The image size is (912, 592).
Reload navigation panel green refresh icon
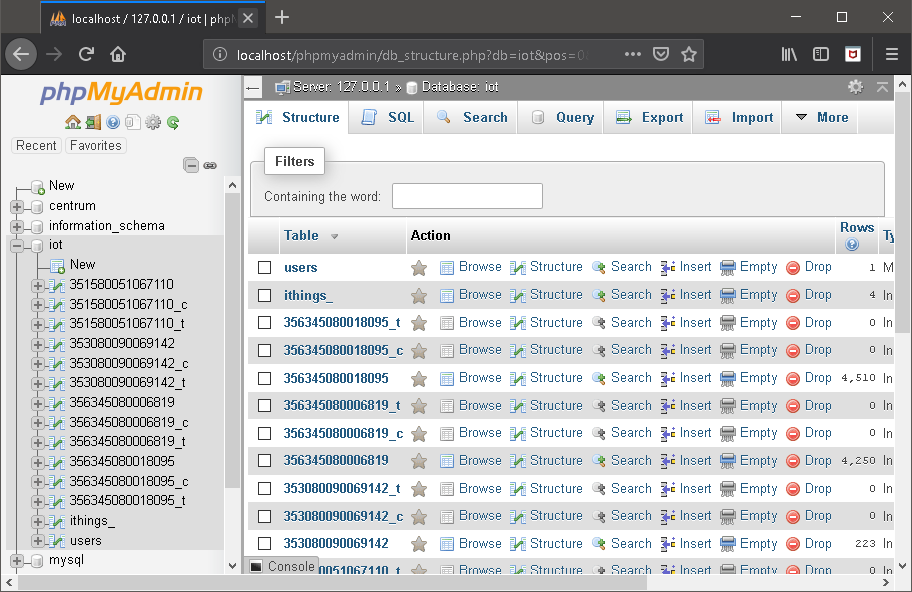pos(173,122)
